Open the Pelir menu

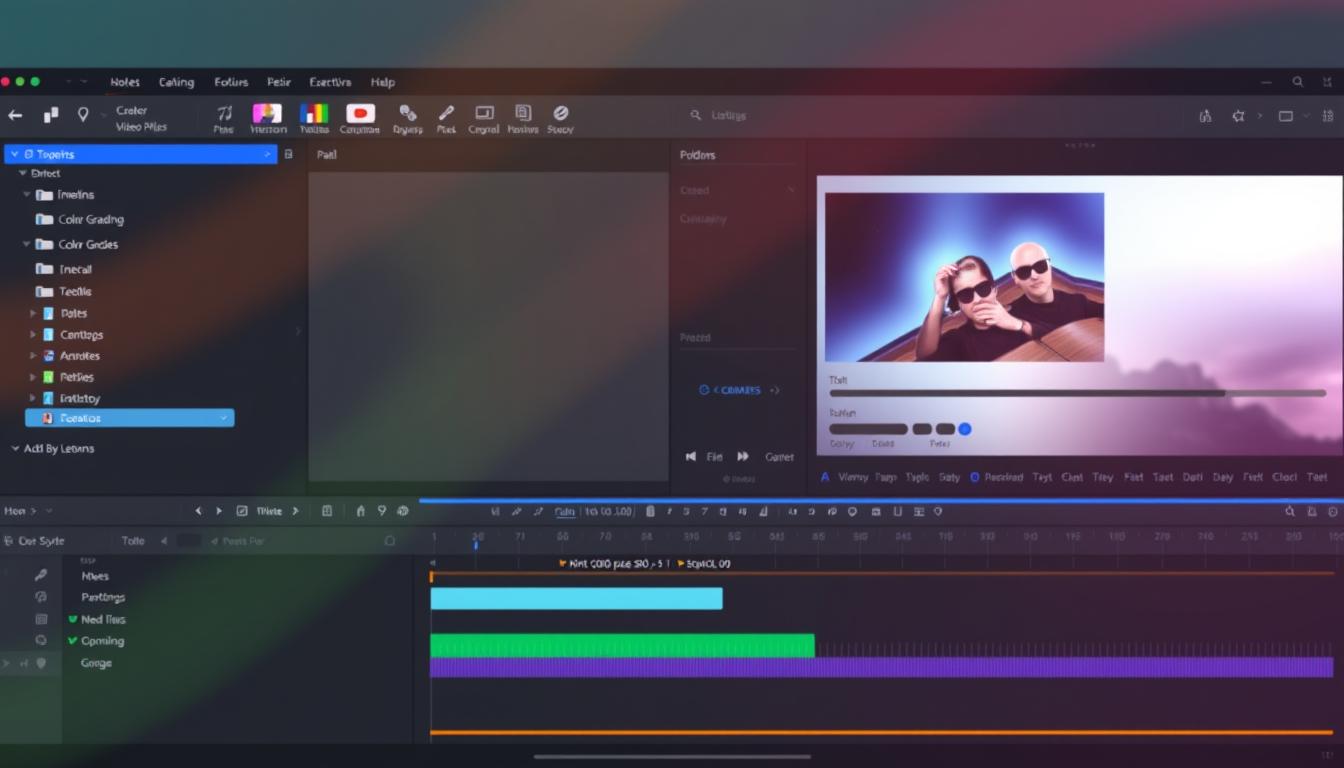[278, 82]
